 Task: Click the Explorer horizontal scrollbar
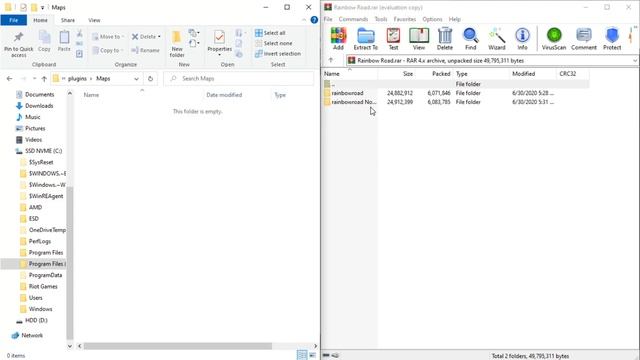(x=178, y=346)
